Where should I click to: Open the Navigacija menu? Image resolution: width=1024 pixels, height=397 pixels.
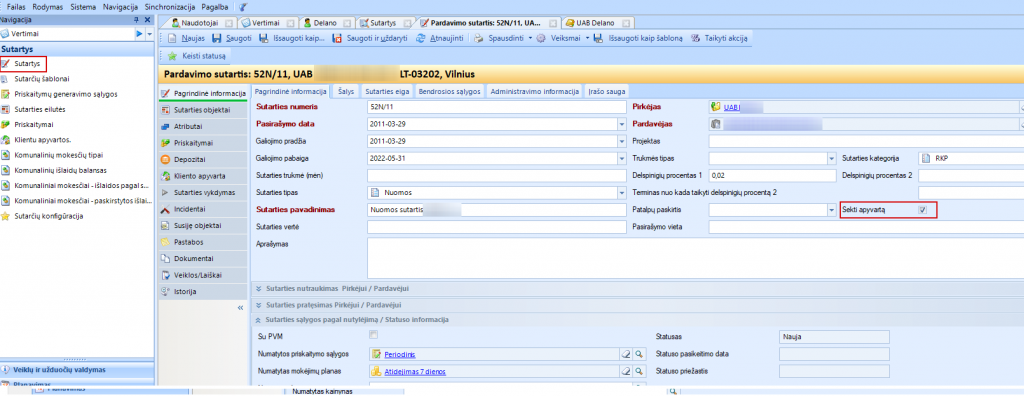[120, 7]
